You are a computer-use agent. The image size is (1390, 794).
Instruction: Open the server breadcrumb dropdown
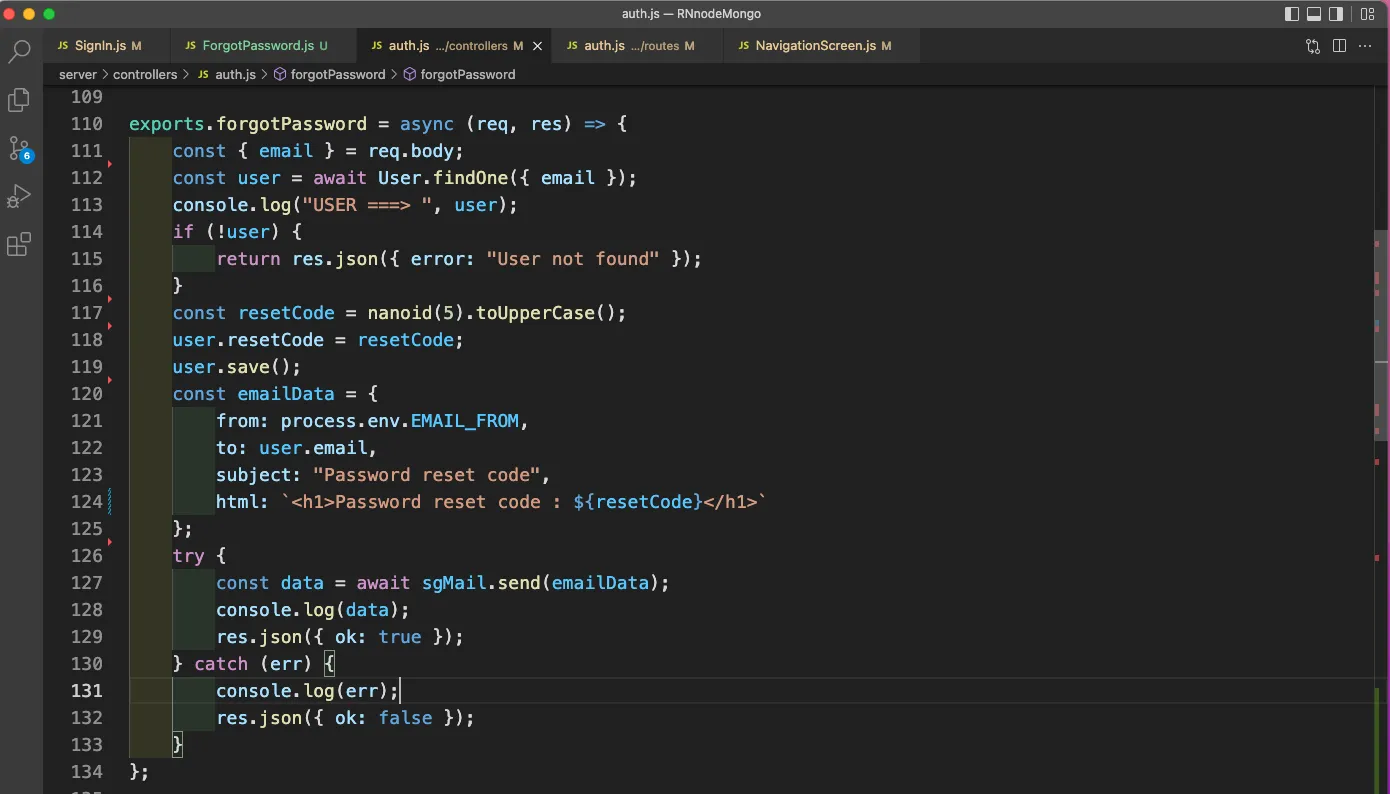(78, 74)
